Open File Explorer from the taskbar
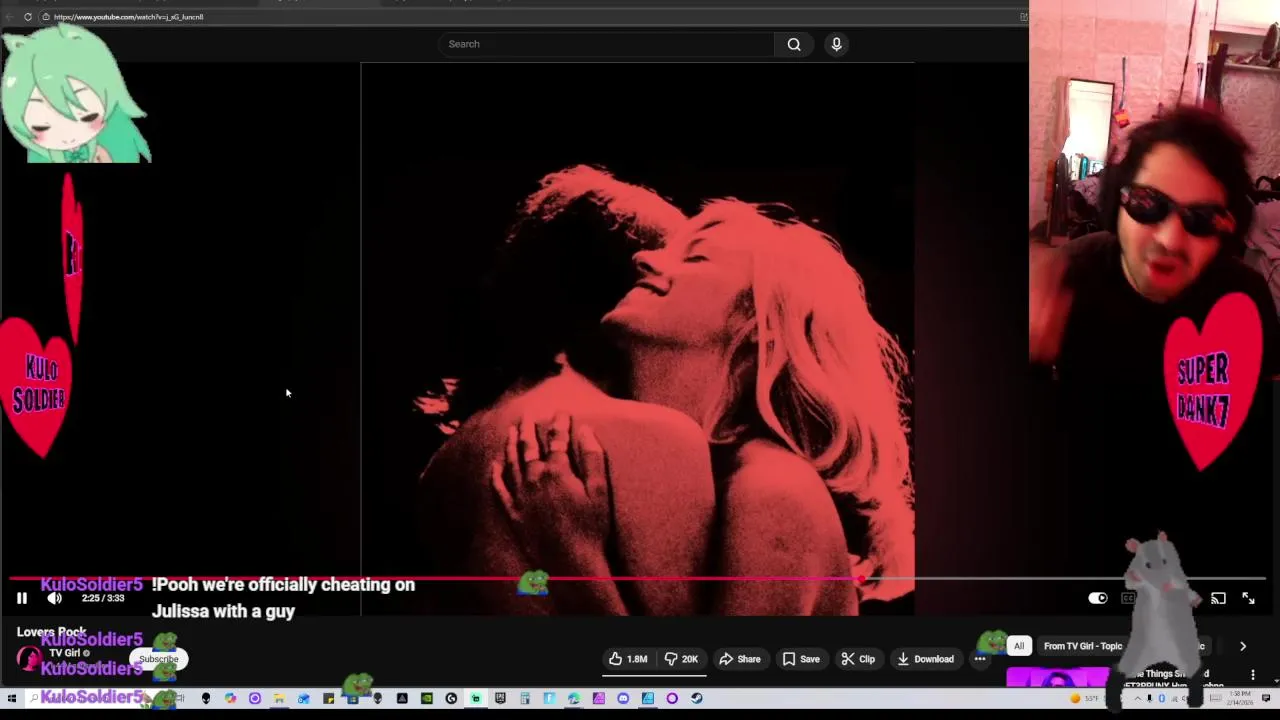The width and height of the screenshot is (1280, 720). [x=279, y=698]
